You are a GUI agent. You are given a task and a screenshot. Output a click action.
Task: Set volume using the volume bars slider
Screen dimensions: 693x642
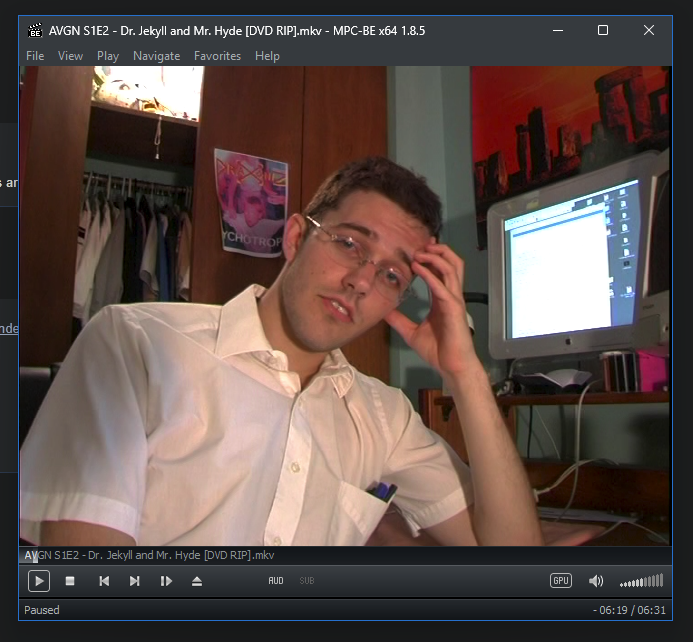pyautogui.click(x=642, y=581)
